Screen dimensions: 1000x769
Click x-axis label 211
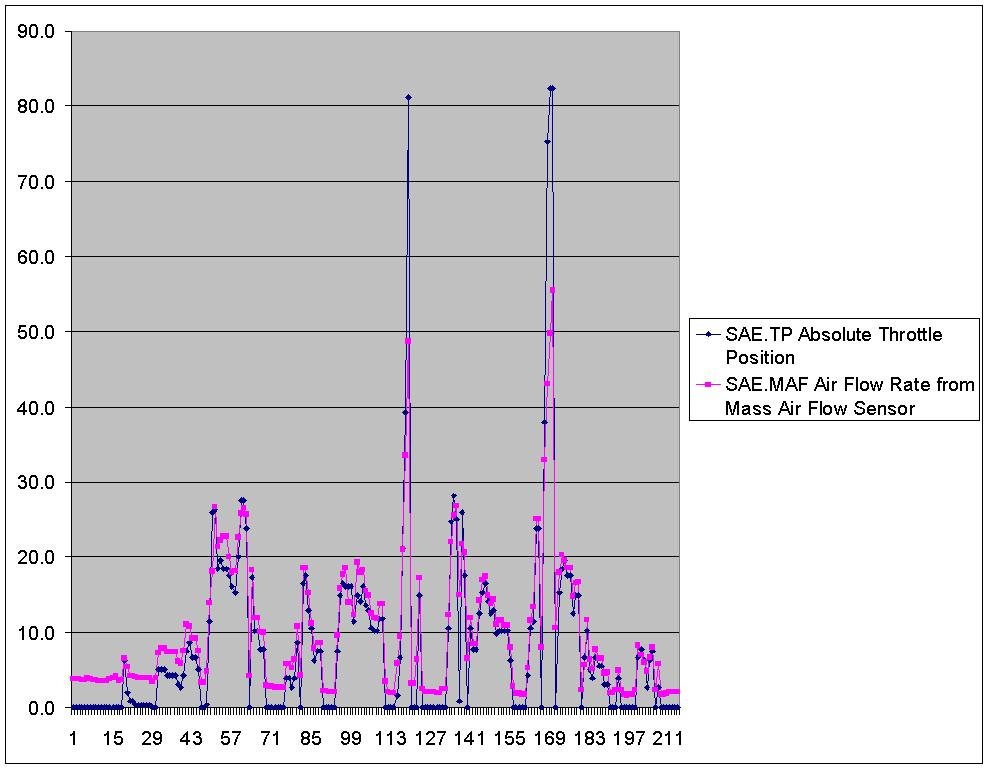click(668, 738)
